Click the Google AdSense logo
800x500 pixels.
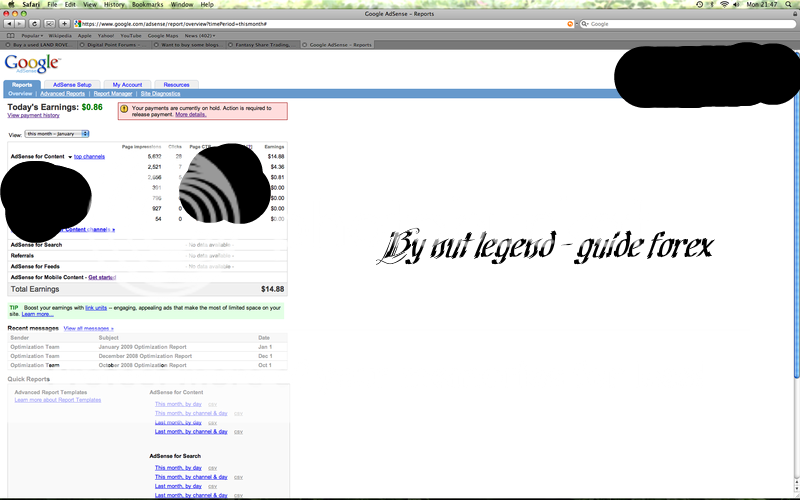click(32, 64)
